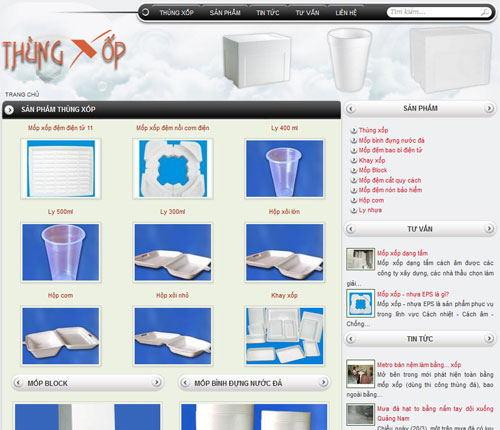500x430 pixels.
Task: Click the search magnifier icon
Action: coord(485,12)
